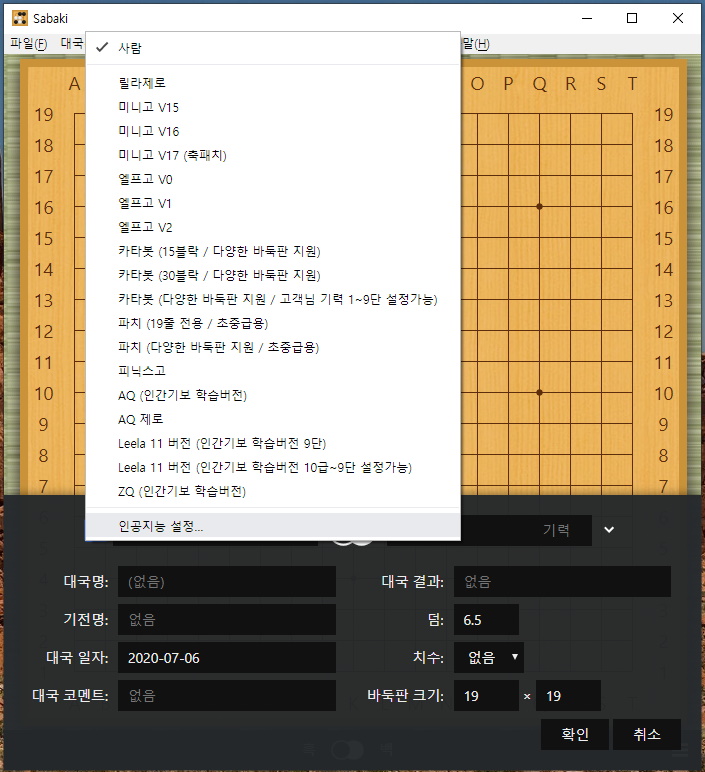Edit the board width field

486,695
